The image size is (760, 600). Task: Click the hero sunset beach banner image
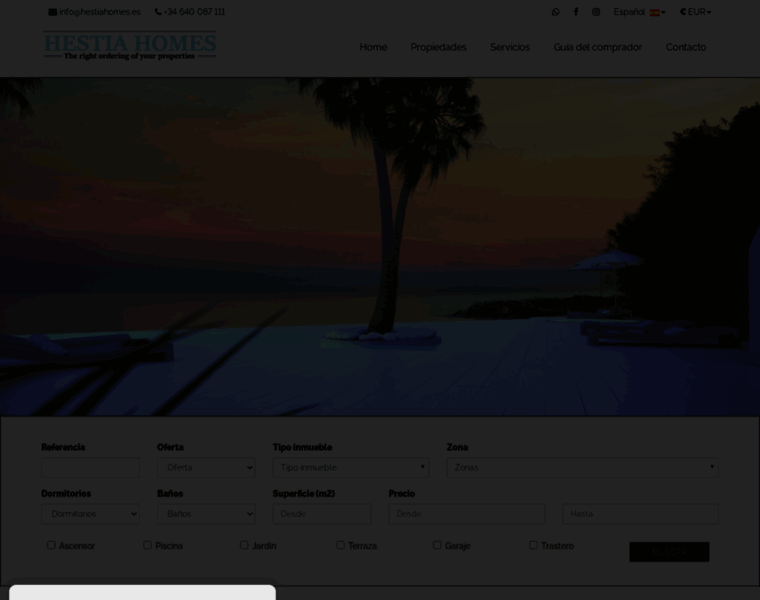pyautogui.click(x=380, y=247)
